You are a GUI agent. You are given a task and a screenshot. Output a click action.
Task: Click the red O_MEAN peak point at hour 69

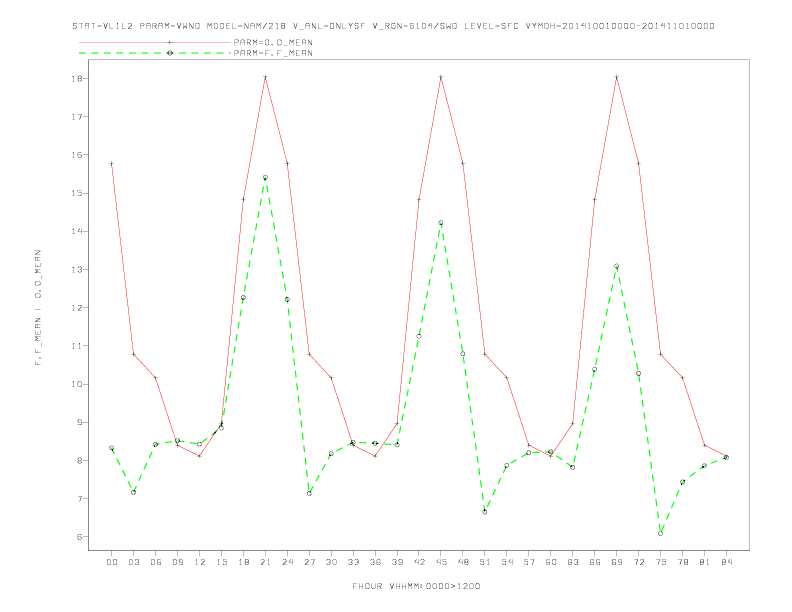(617, 77)
